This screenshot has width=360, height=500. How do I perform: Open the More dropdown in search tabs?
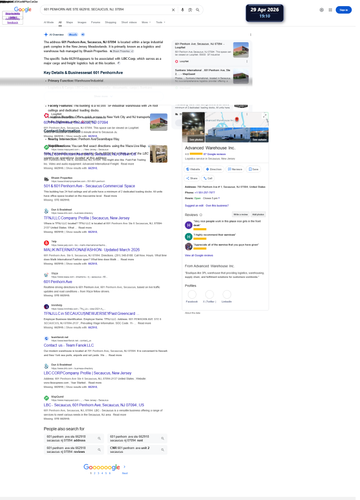click(146, 22)
